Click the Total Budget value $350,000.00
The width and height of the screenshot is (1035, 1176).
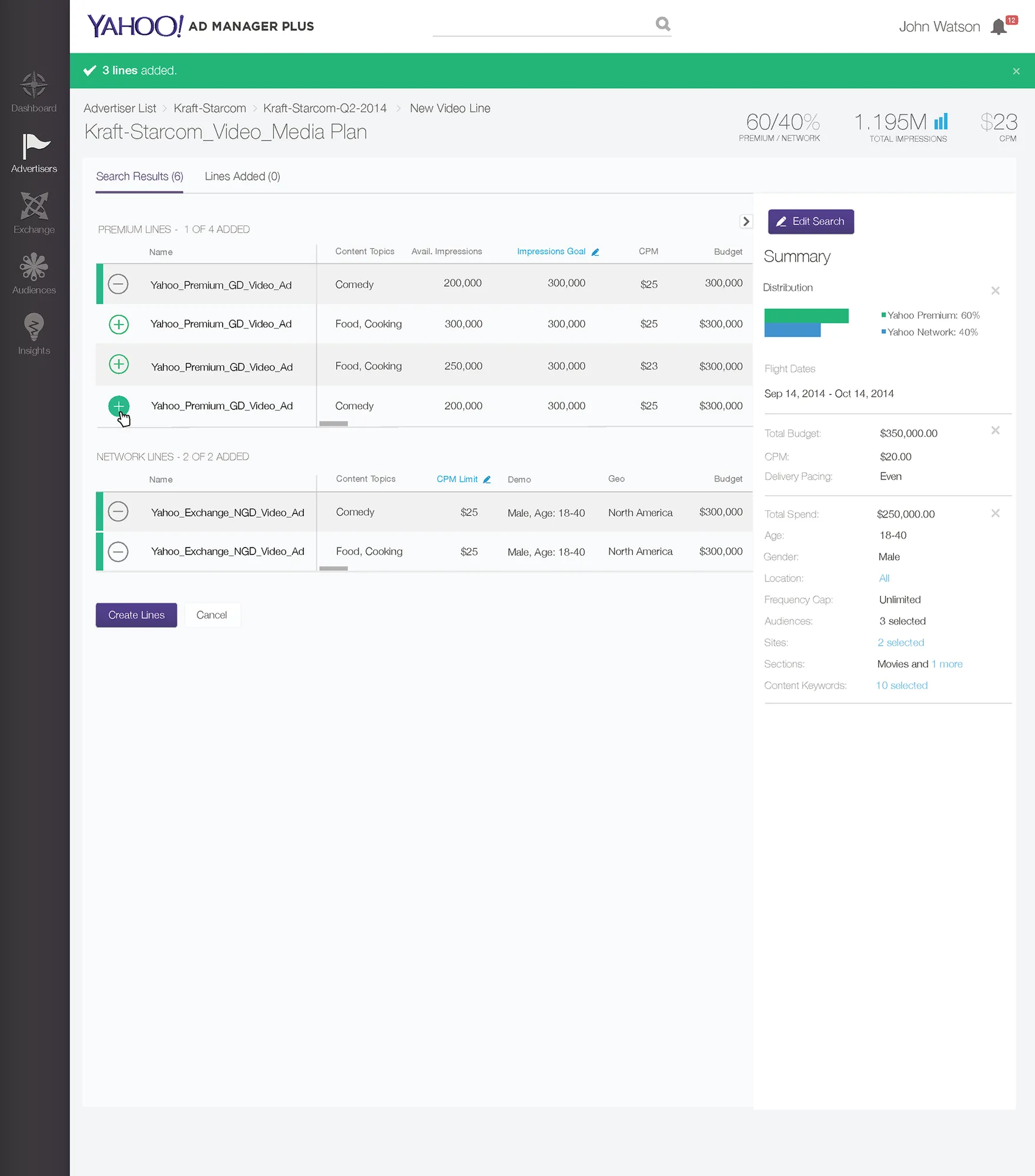coord(909,433)
